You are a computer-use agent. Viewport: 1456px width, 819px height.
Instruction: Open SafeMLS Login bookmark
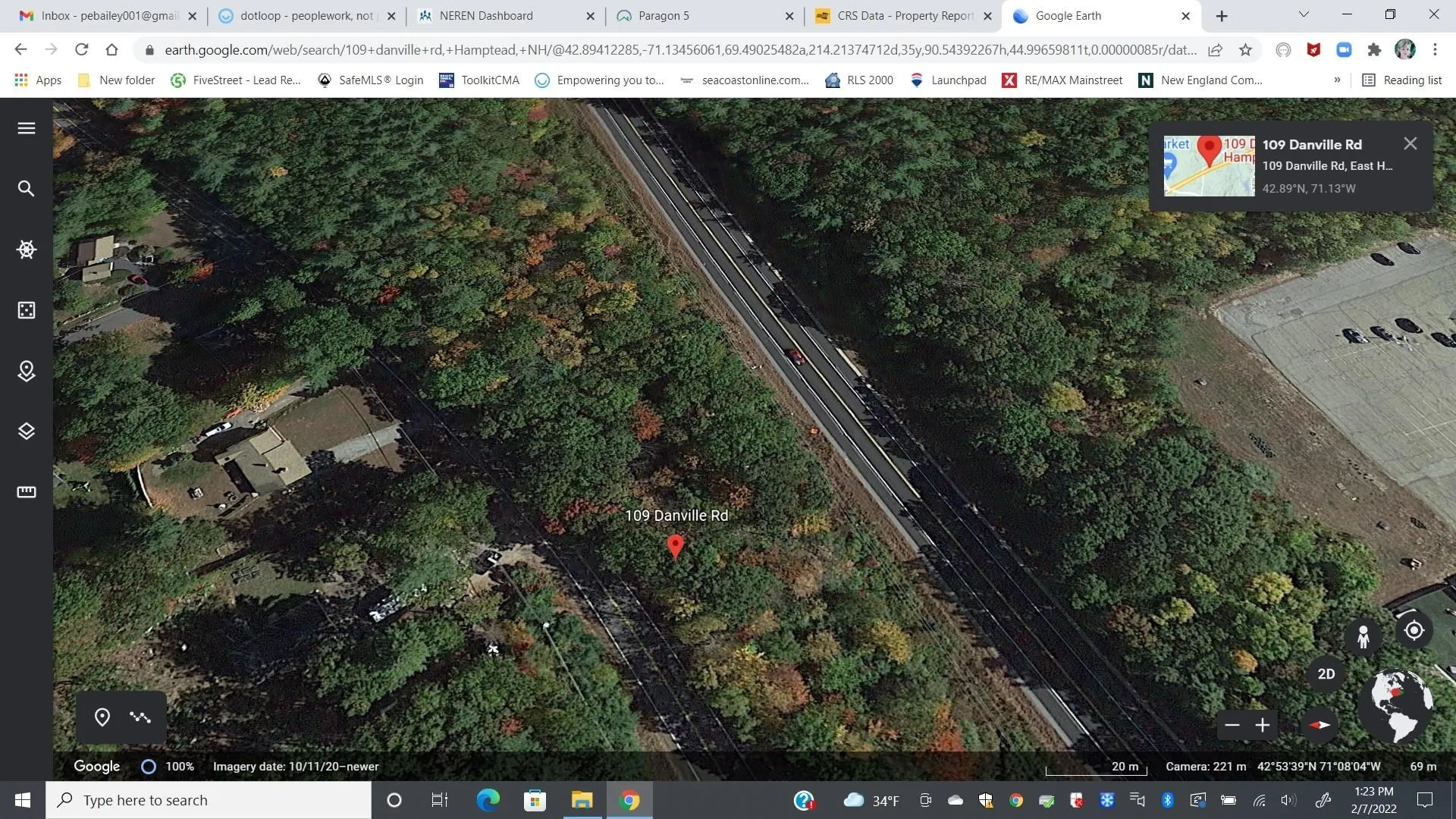click(x=370, y=80)
